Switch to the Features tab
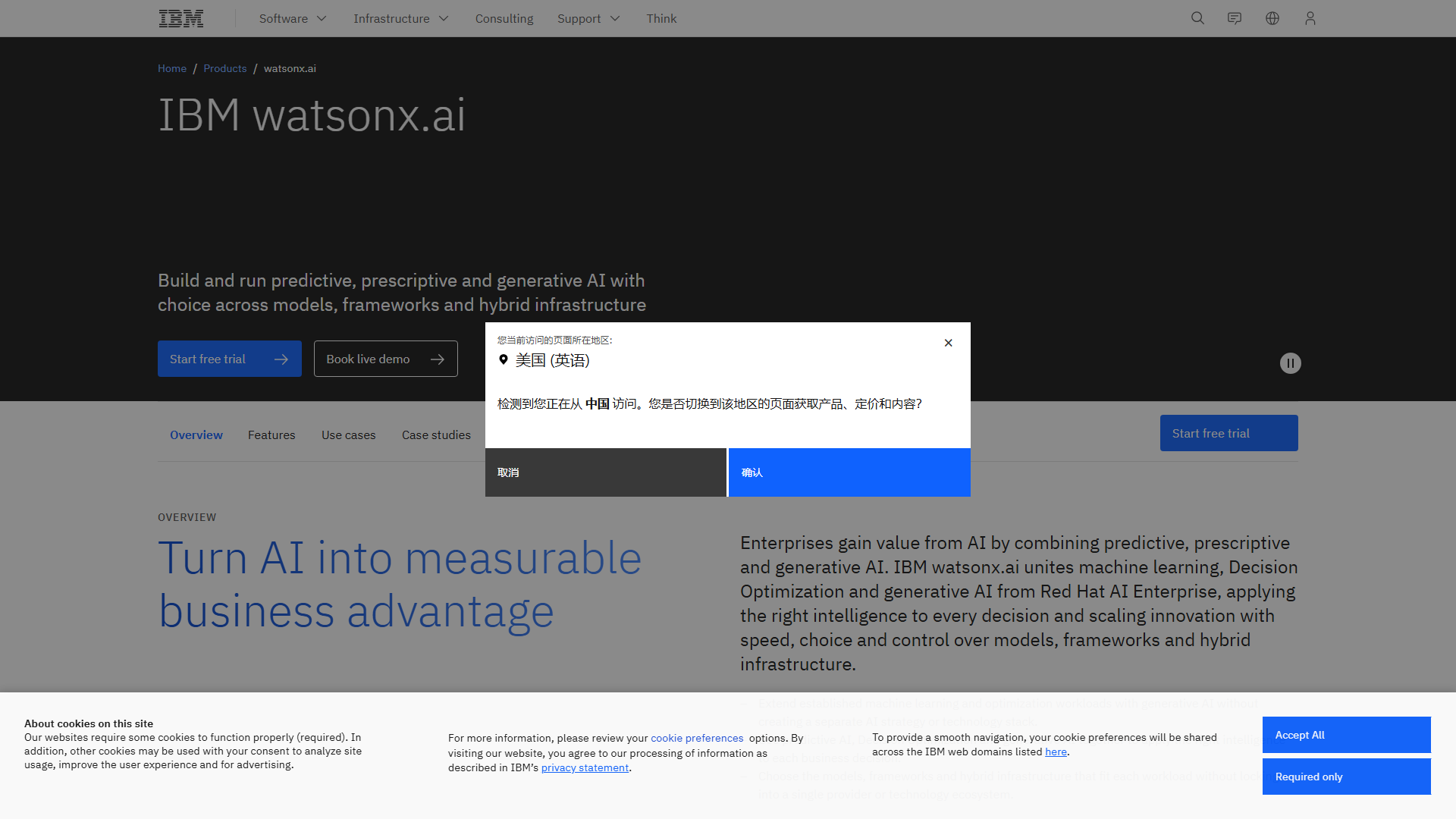Viewport: 1456px width, 819px height. (271, 435)
